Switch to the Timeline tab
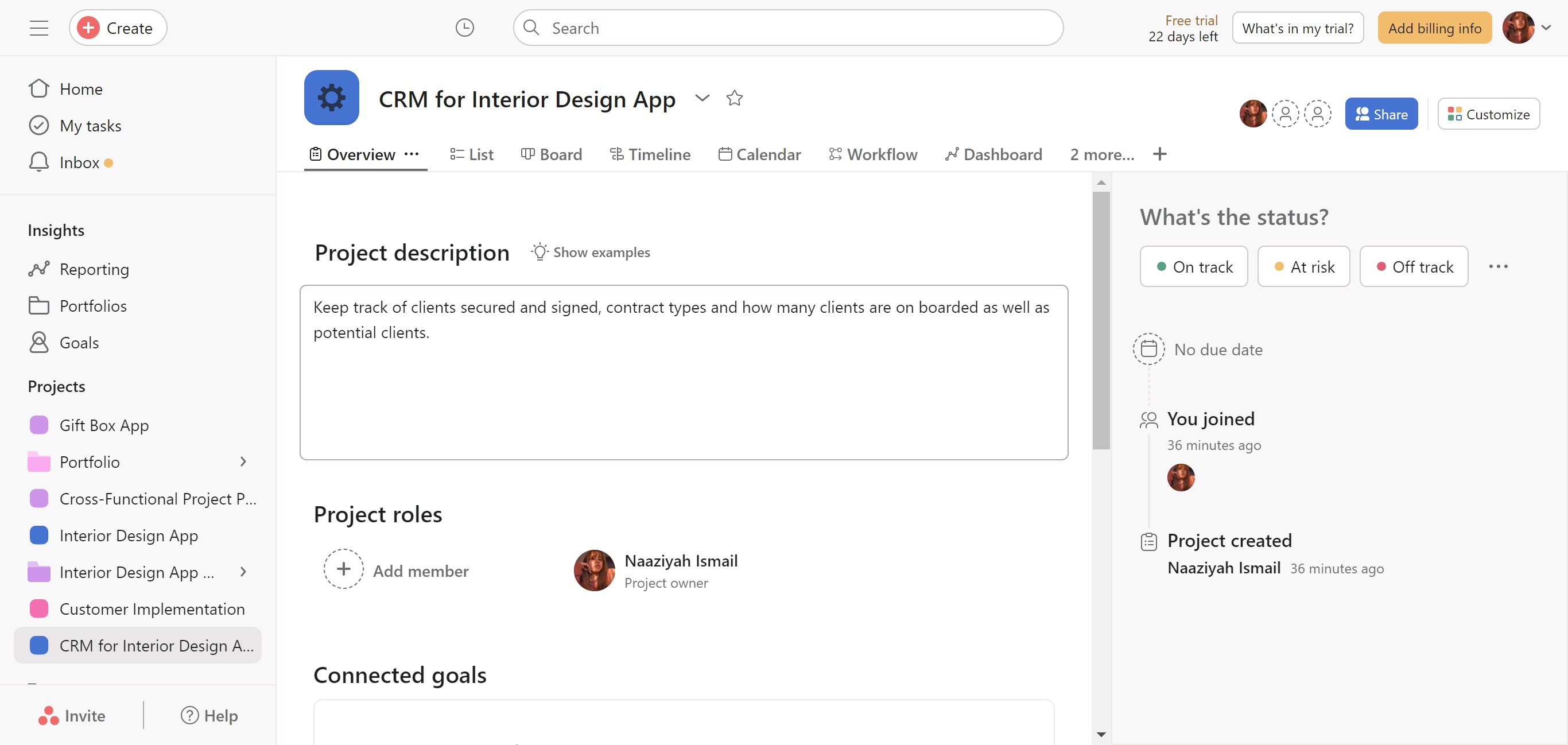This screenshot has height=745, width=1568. pyautogui.click(x=650, y=154)
